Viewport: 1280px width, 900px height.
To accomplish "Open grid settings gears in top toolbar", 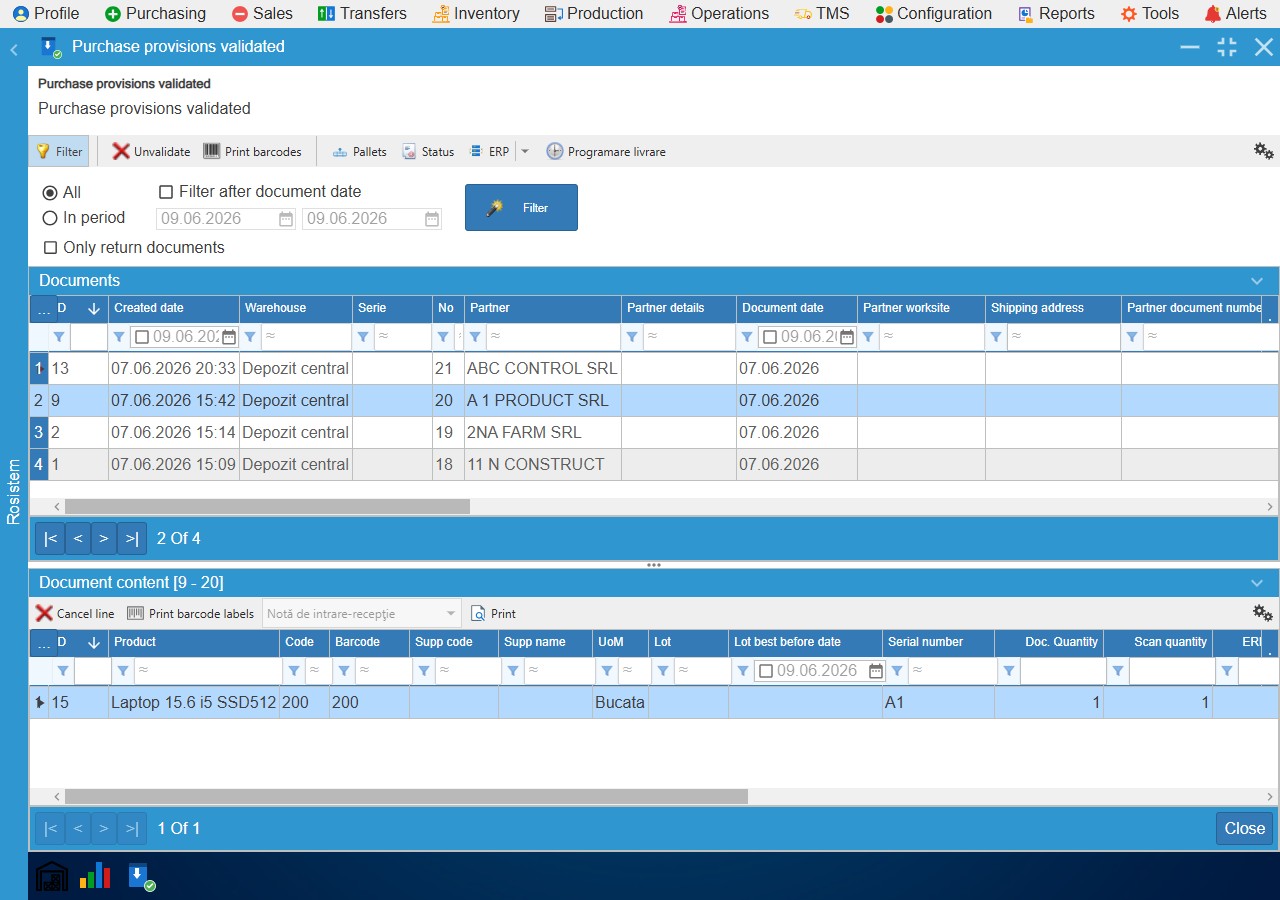I will click(x=1264, y=151).
